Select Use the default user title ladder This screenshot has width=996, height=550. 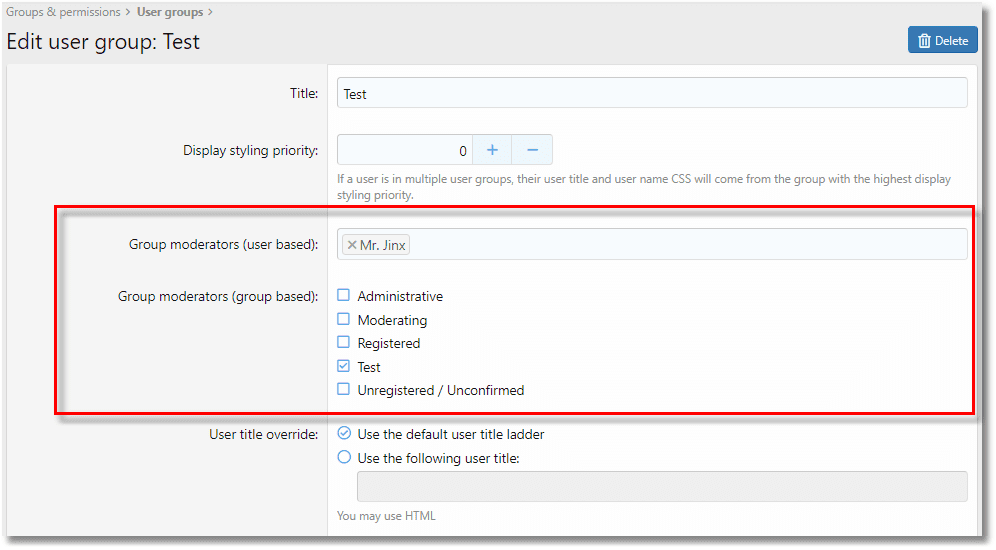pyautogui.click(x=344, y=434)
